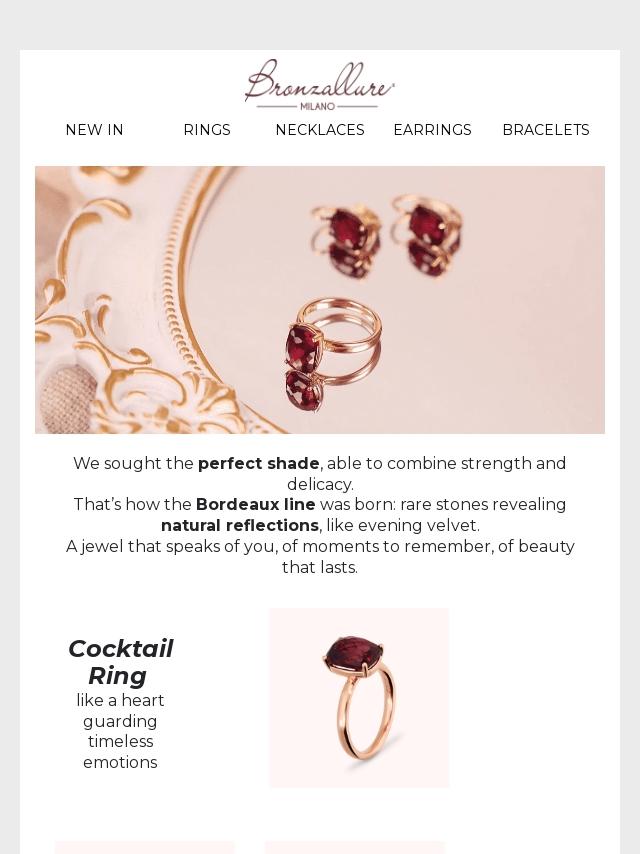640x854 pixels.
Task: Click the bold 'perfect shade' text
Action: tap(259, 464)
